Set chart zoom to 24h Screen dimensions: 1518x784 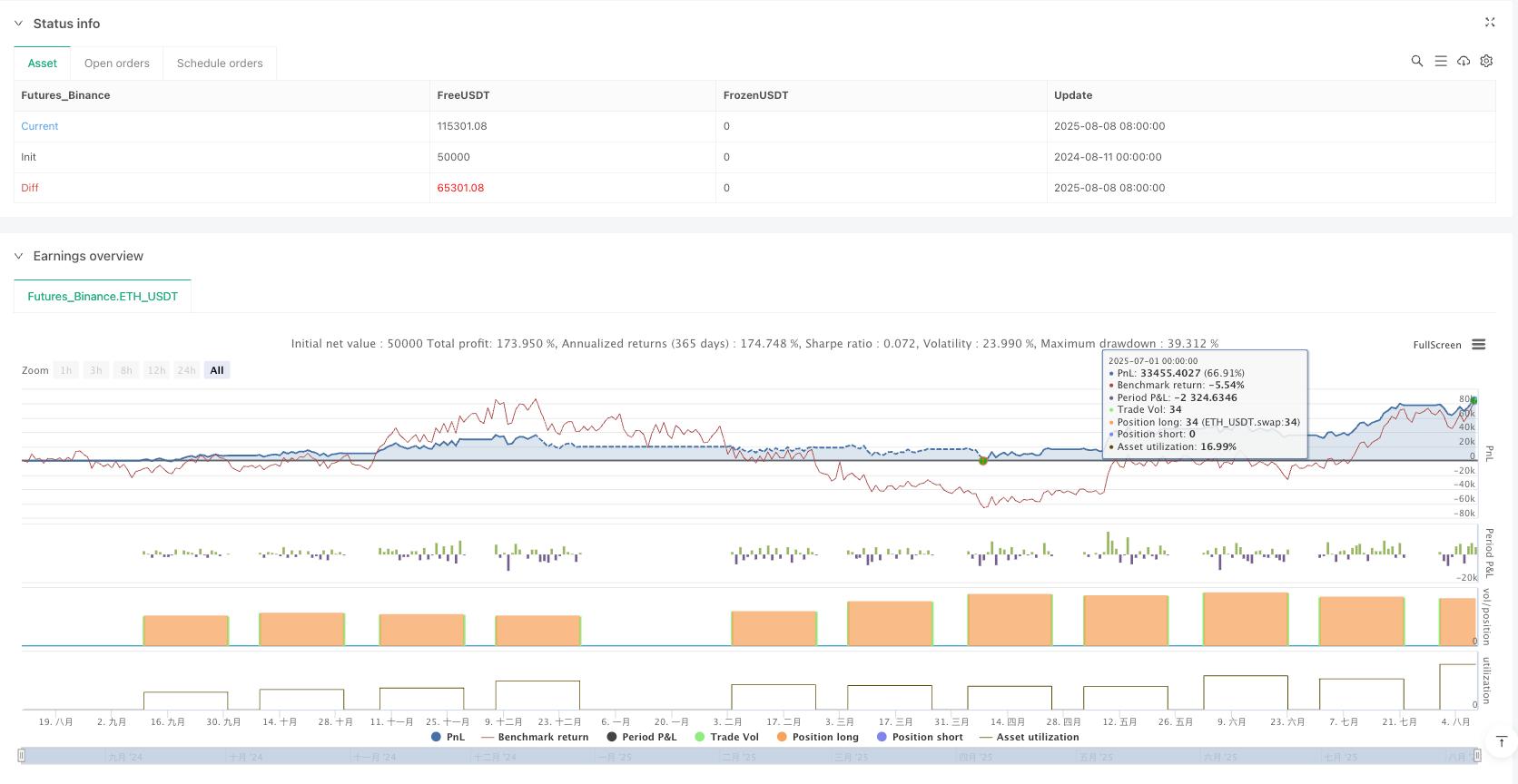[186, 370]
